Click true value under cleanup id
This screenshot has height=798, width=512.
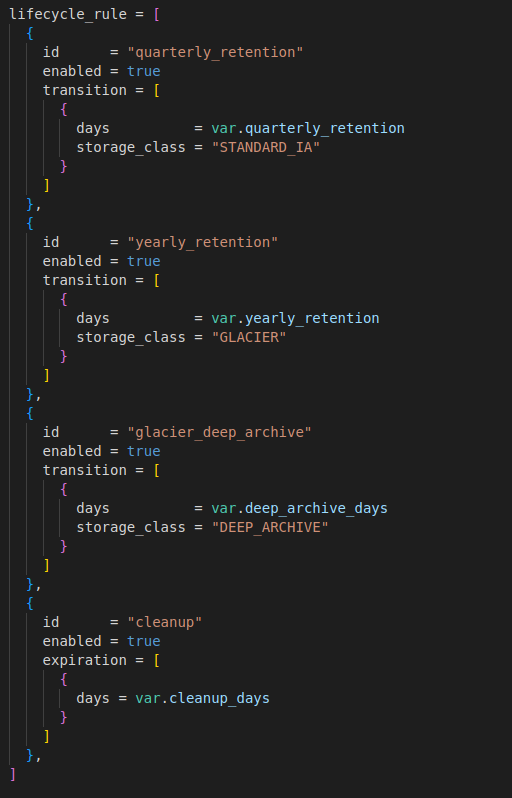point(144,641)
